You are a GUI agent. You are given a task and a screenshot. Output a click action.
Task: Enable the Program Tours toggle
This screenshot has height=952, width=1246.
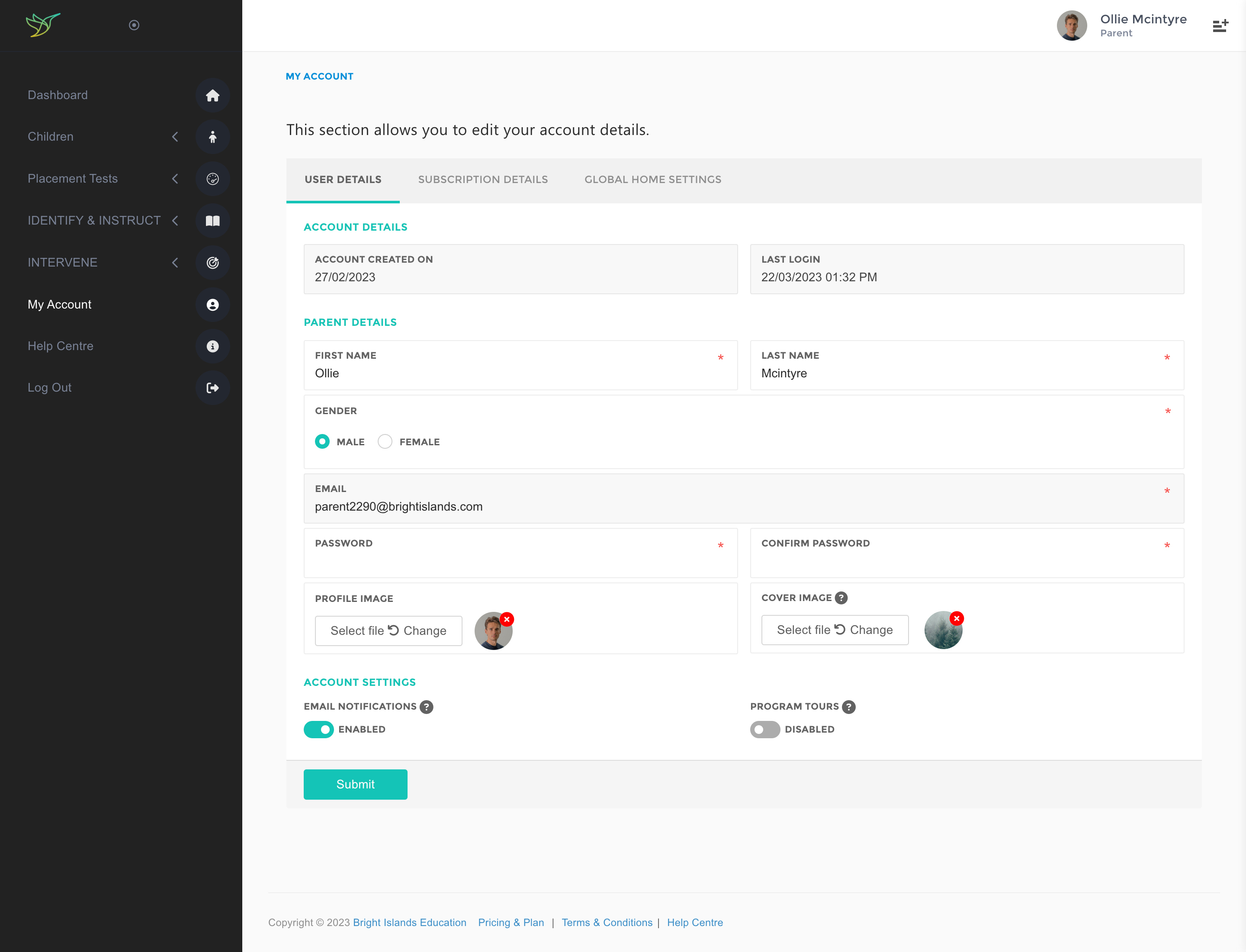765,729
